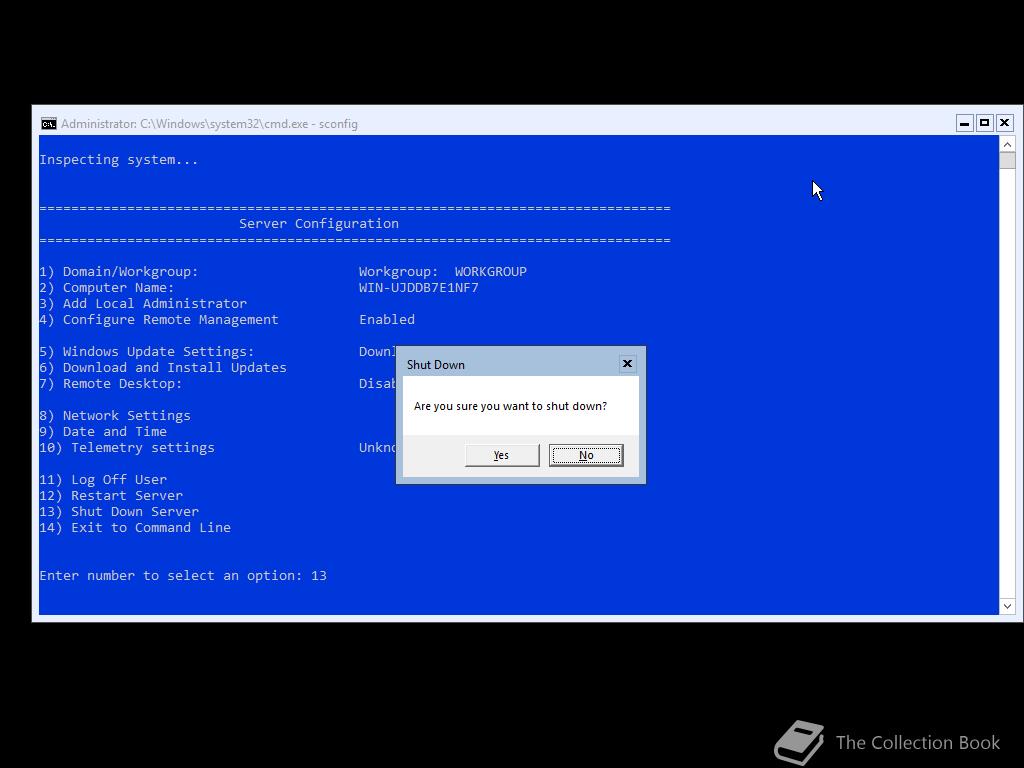Viewport: 1024px width, 768px height.
Task: Click the scrollbar down arrow
Action: (x=1007, y=606)
